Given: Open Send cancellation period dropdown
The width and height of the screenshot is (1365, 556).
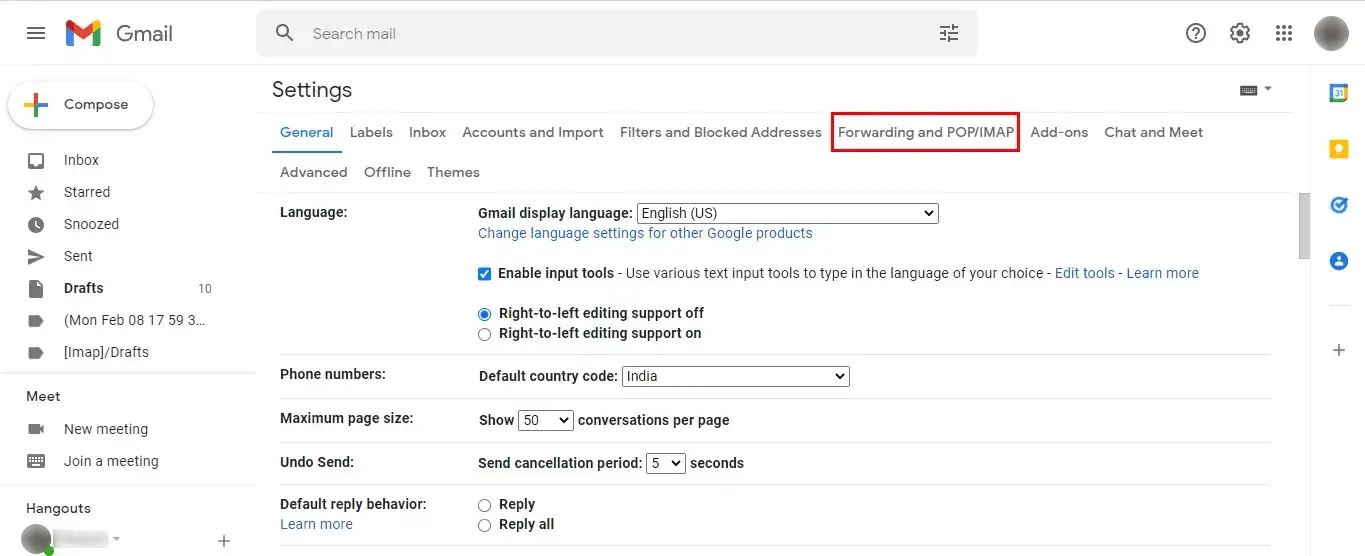Looking at the screenshot, I should click(x=666, y=463).
